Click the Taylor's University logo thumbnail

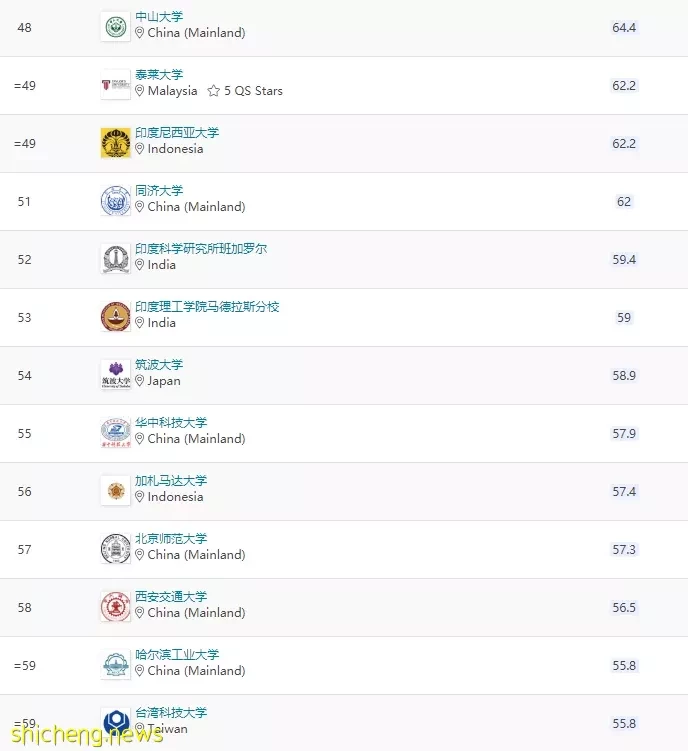pos(115,85)
